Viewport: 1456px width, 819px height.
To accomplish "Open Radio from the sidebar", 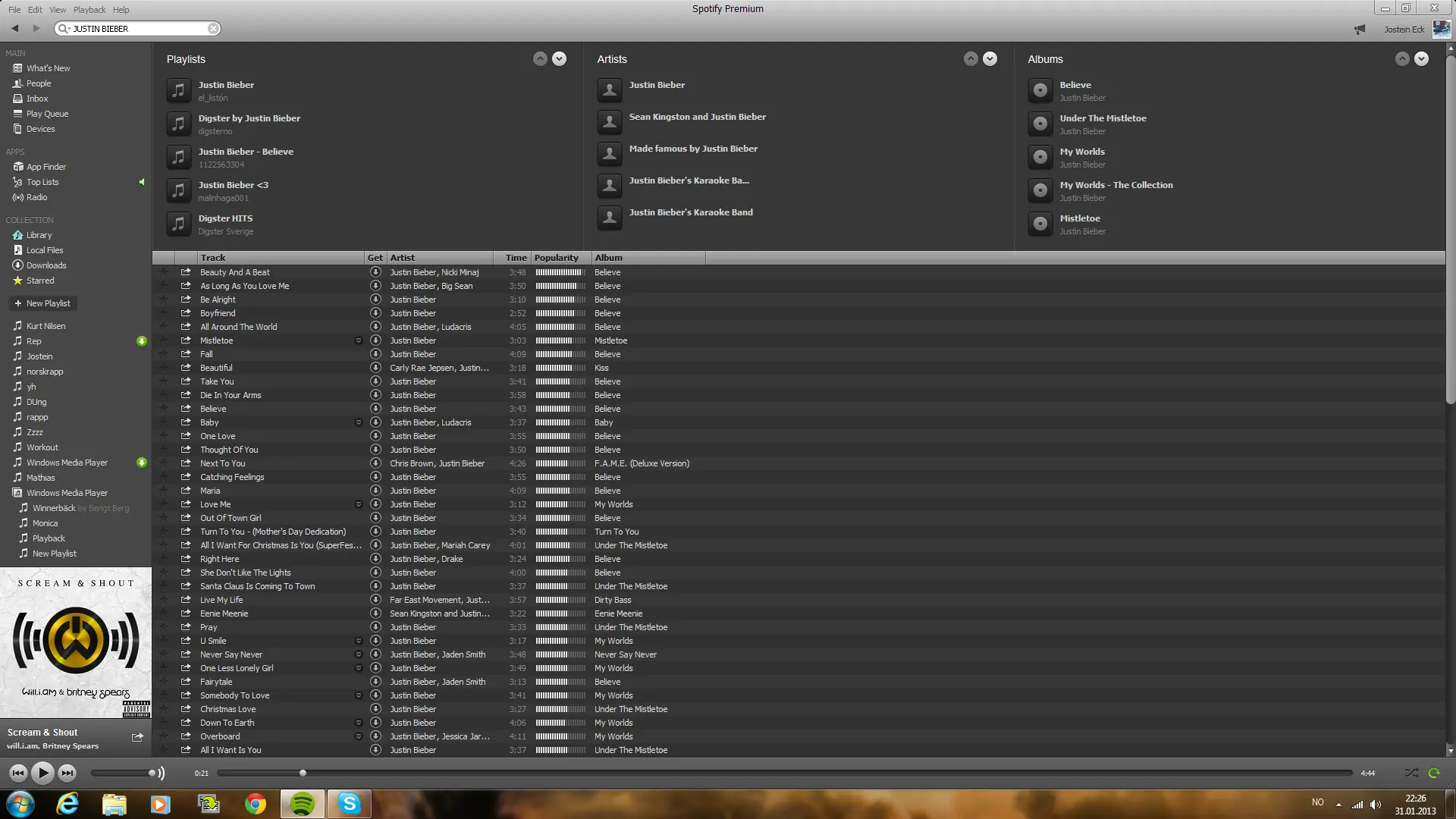I will [36, 197].
